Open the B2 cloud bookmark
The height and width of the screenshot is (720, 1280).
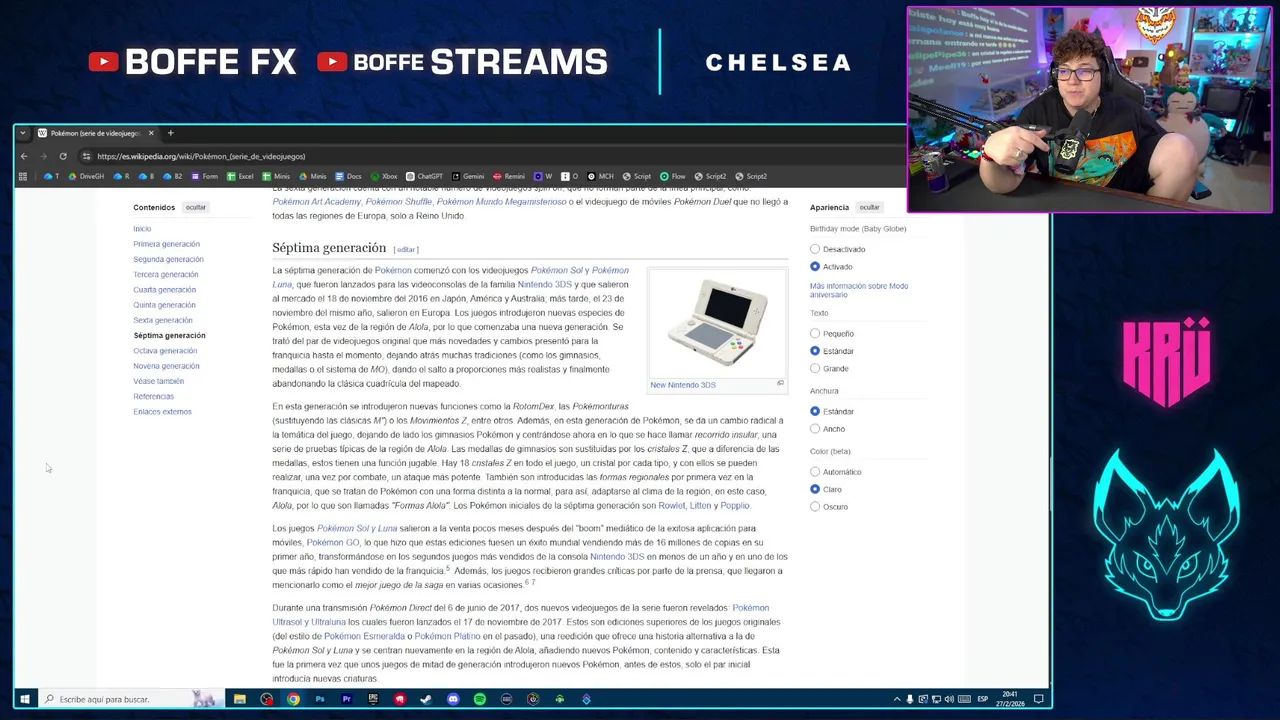[x=173, y=176]
